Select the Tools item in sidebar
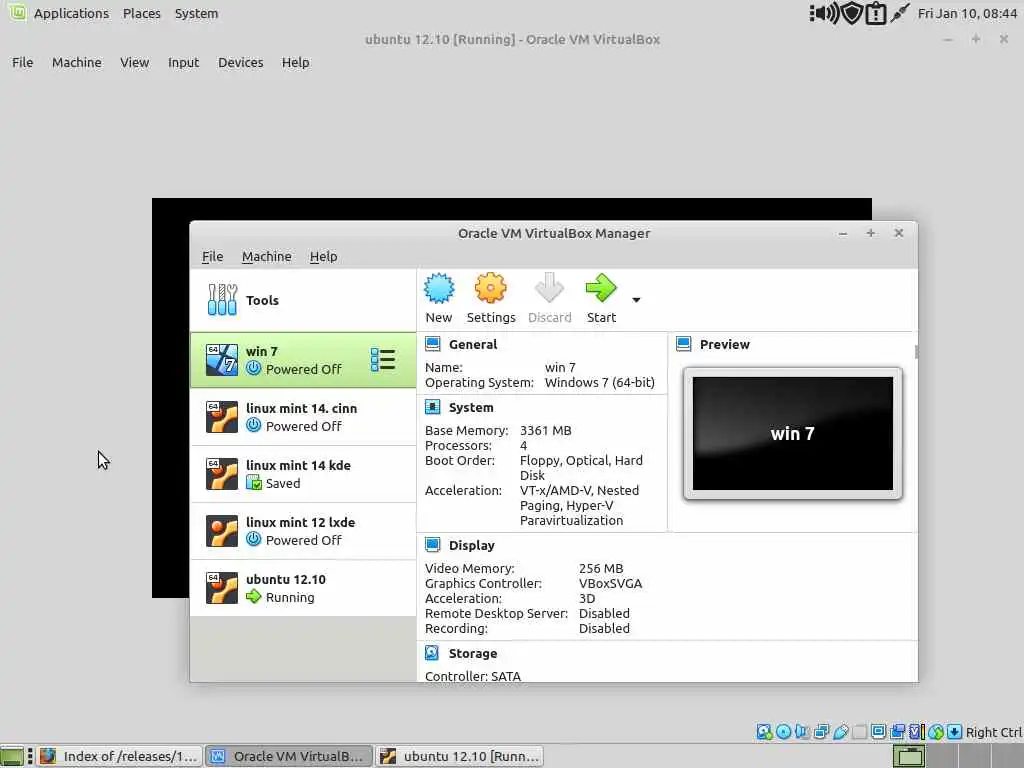The width and height of the screenshot is (1024, 768). [x=302, y=300]
